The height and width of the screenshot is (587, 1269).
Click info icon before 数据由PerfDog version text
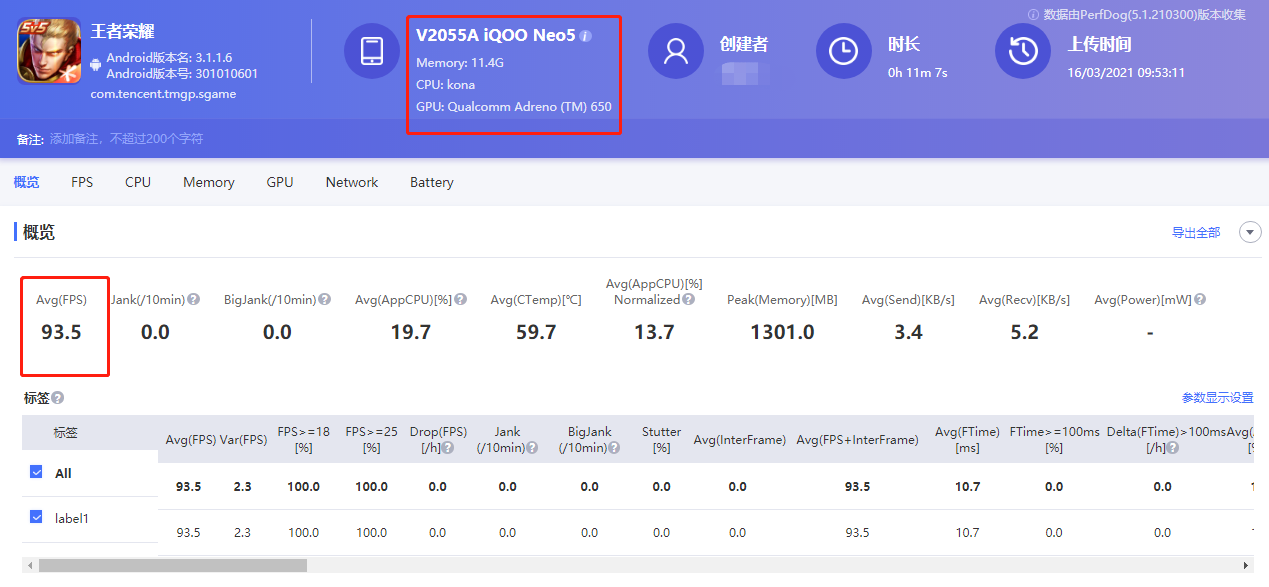[1034, 14]
